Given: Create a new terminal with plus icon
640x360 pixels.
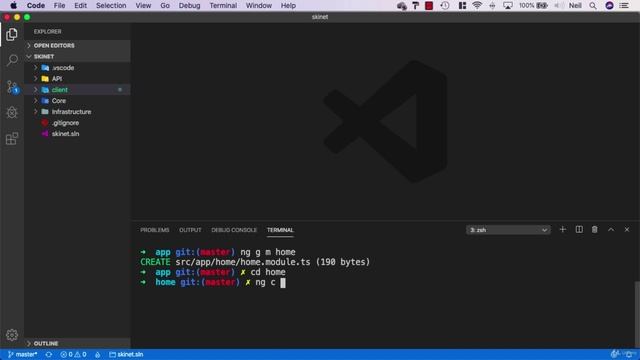Looking at the screenshot, I should tap(562, 229).
